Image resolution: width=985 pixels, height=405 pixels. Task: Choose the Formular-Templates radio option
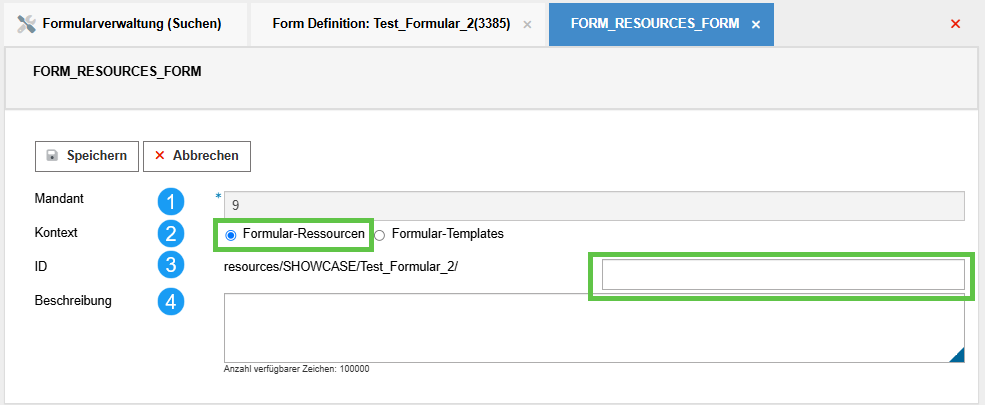380,235
